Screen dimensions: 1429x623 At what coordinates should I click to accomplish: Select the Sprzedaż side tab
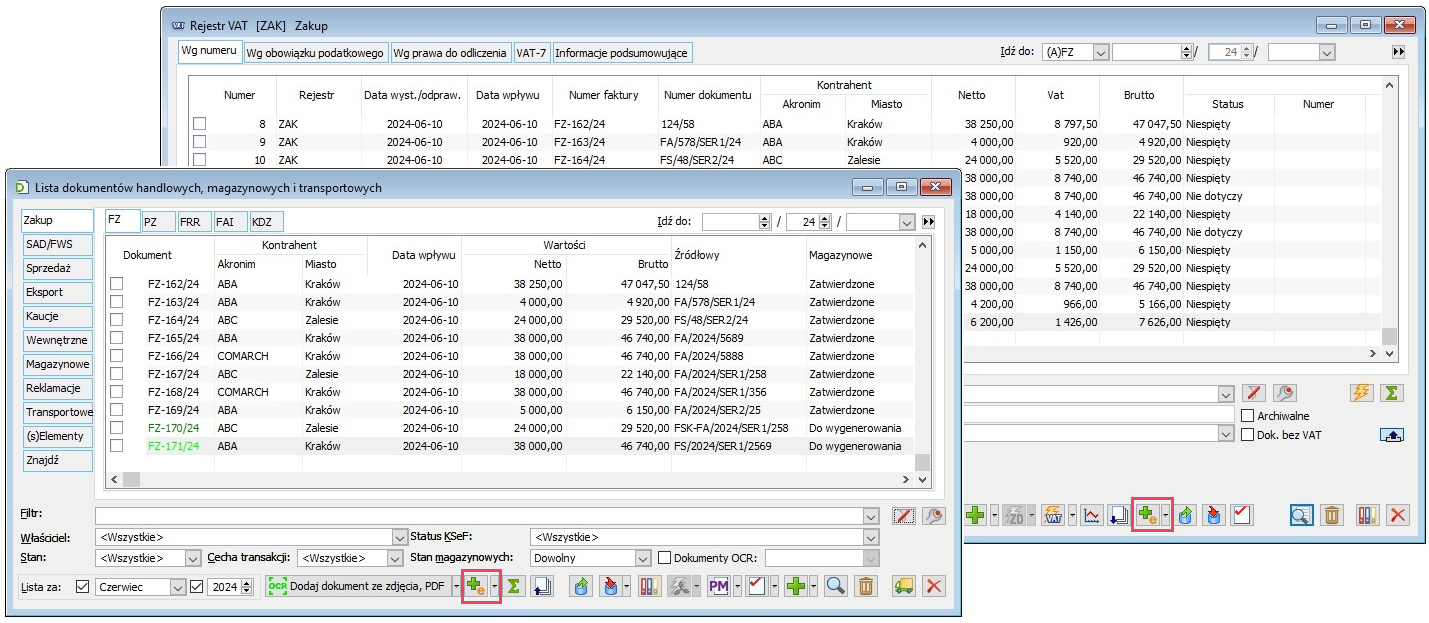pos(57,268)
